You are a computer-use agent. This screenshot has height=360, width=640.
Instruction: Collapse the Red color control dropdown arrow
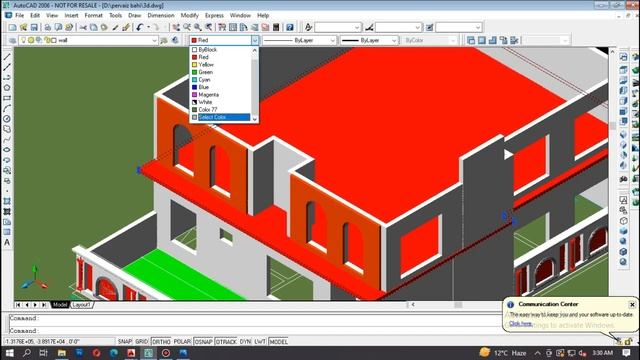255,40
